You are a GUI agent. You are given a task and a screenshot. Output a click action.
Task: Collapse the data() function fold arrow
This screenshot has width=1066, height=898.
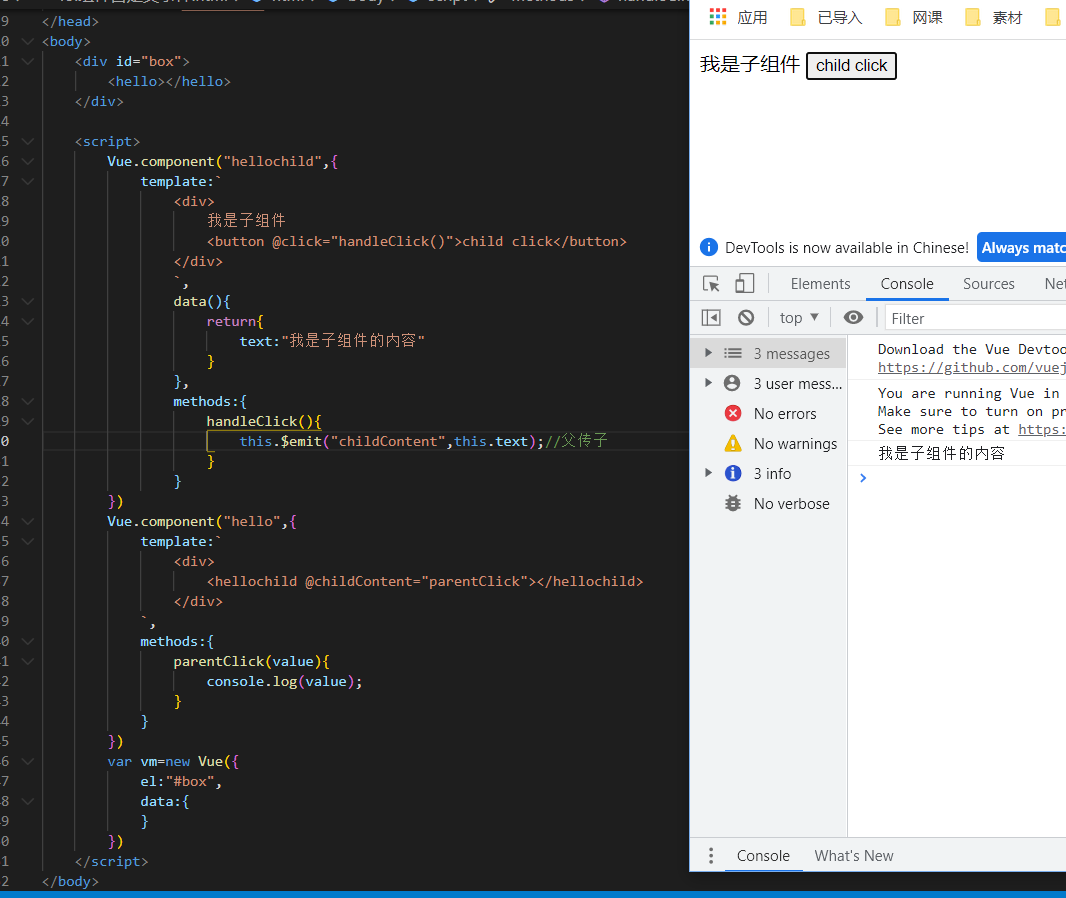(x=28, y=301)
